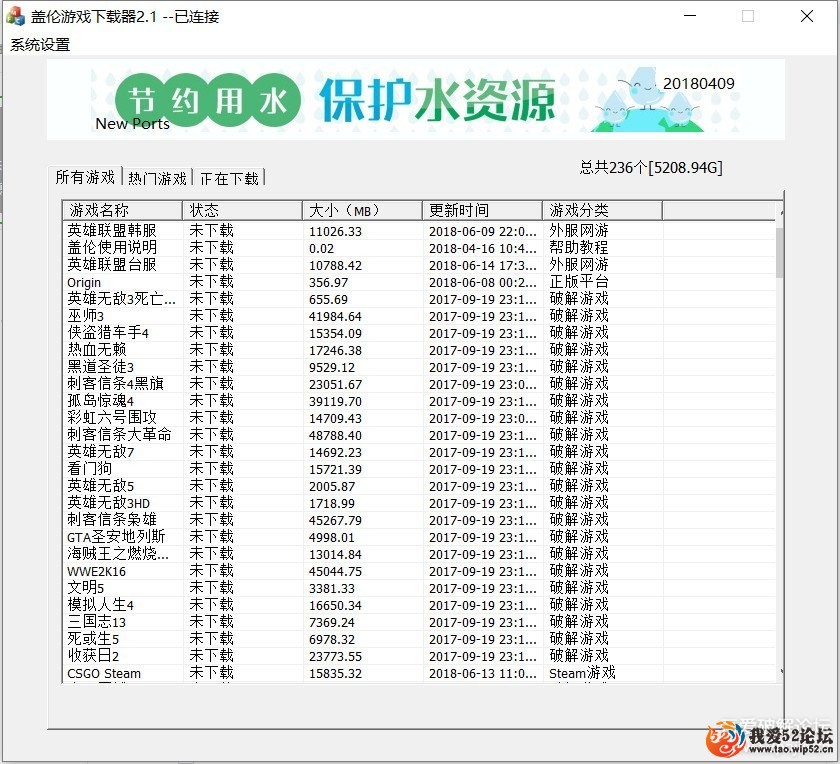Image resolution: width=840 pixels, height=764 pixels.
Task: Select the 英雄无敌5 game row
Action: (419, 486)
